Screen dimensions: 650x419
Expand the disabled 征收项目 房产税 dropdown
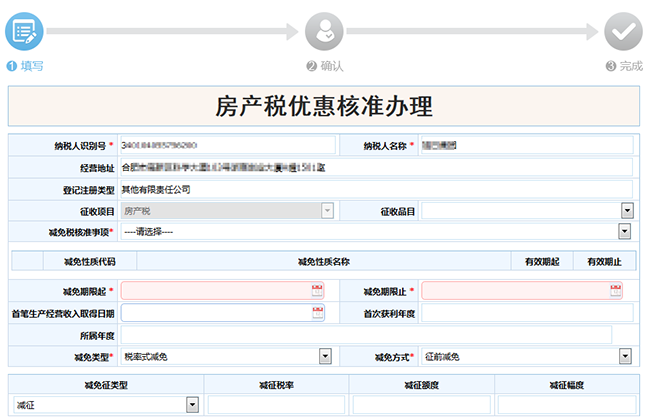click(x=326, y=210)
